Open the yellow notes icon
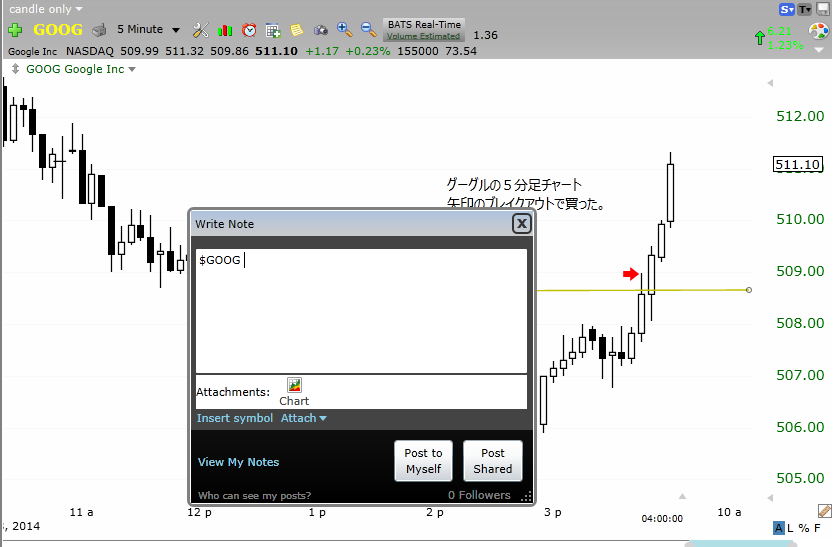The width and height of the screenshot is (833, 547). point(296,30)
